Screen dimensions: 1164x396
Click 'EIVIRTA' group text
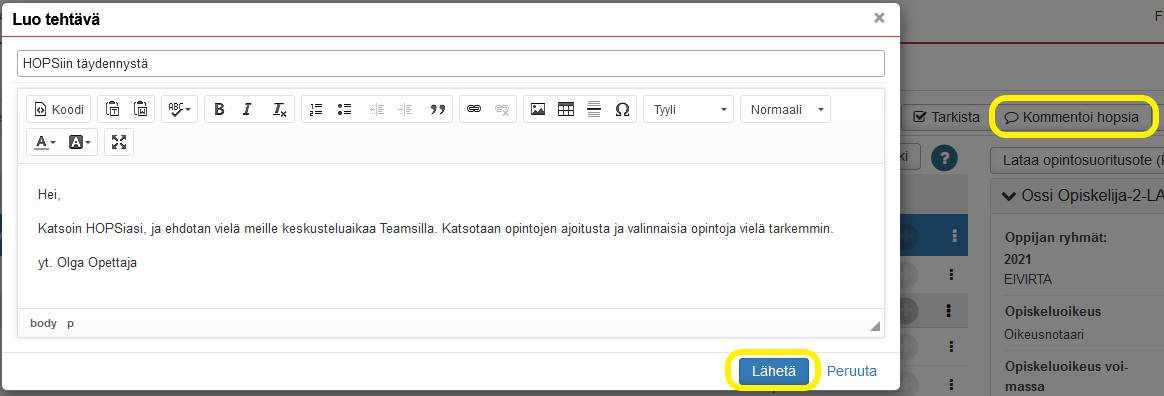(x=1028, y=279)
